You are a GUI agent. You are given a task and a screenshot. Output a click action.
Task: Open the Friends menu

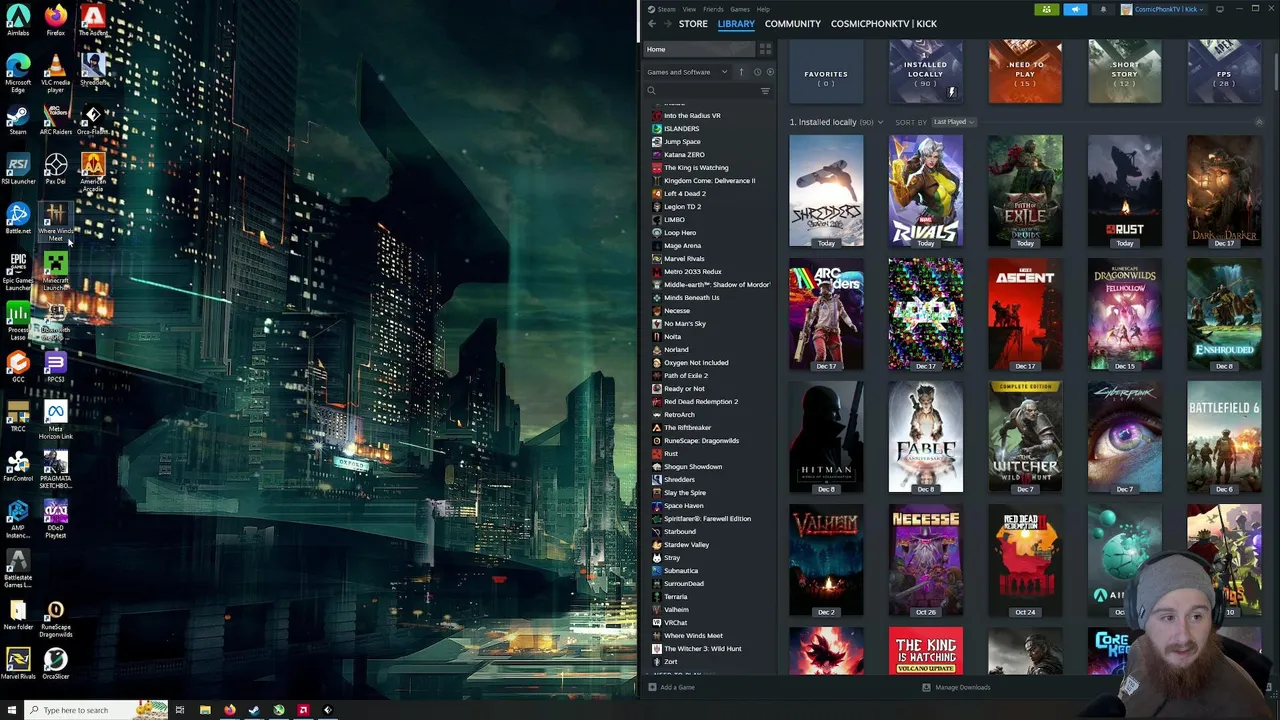click(x=713, y=9)
